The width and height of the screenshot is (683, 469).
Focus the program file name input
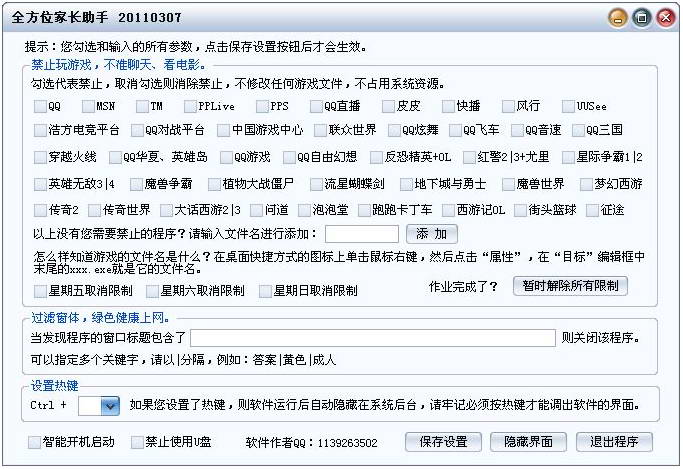pos(362,234)
